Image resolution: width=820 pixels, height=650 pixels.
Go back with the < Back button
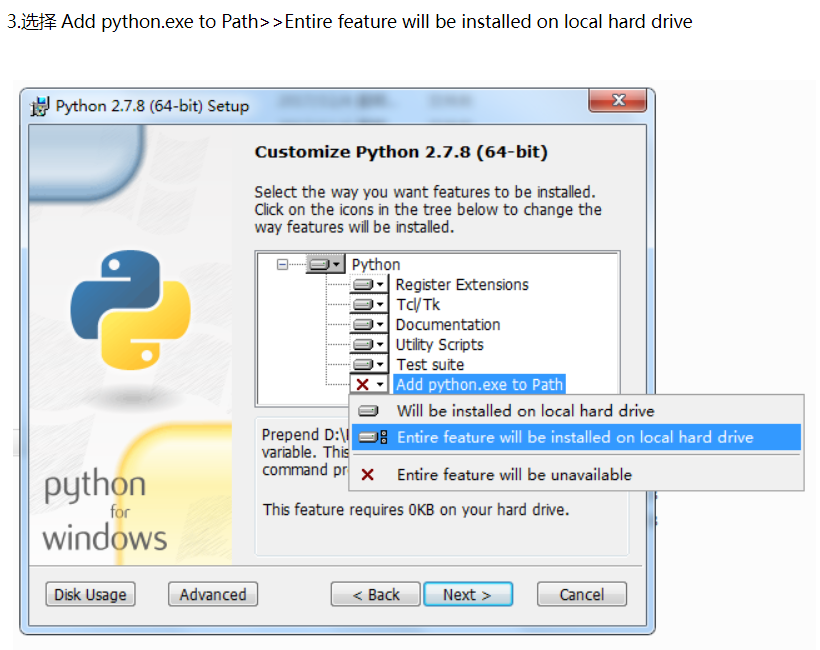tap(375, 595)
